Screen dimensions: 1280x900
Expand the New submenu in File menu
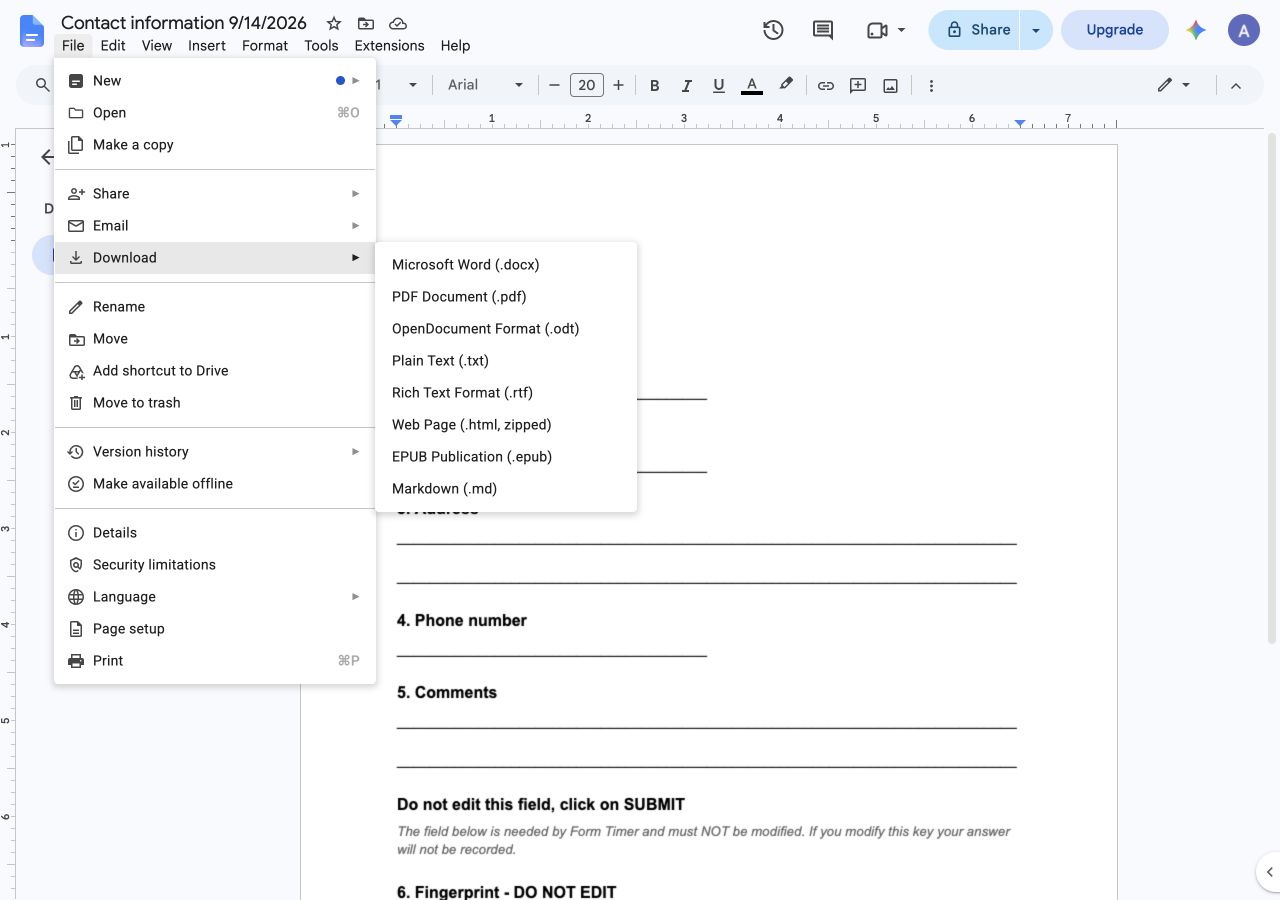tap(215, 81)
